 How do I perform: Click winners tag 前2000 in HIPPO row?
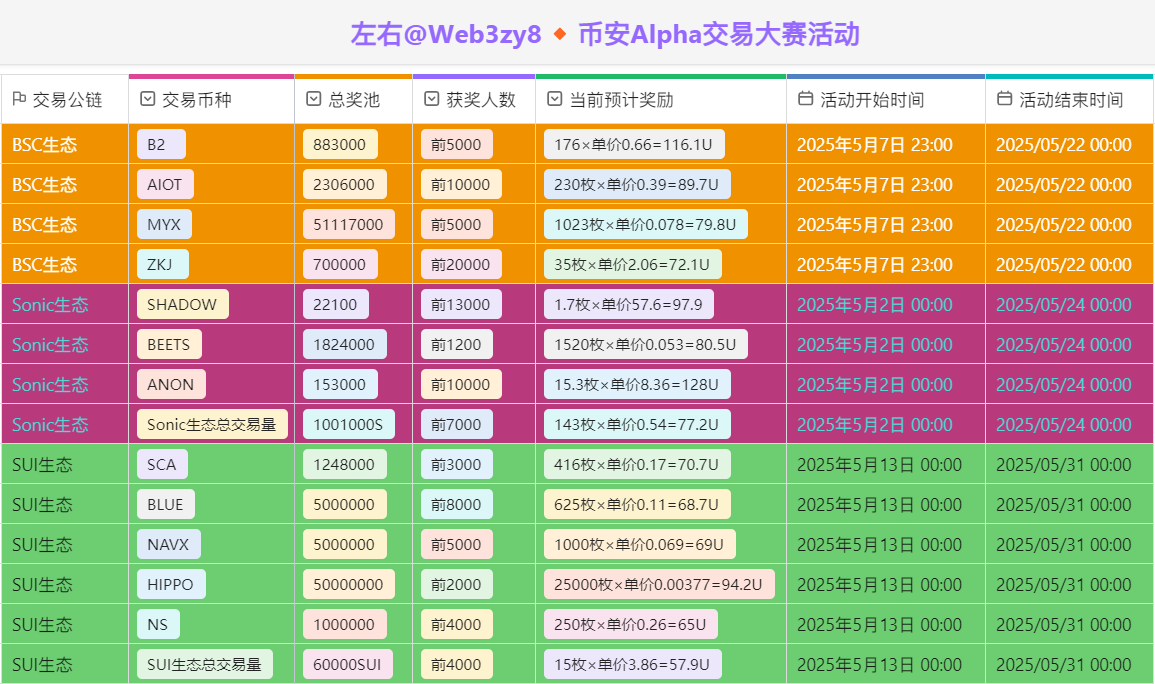point(457,585)
